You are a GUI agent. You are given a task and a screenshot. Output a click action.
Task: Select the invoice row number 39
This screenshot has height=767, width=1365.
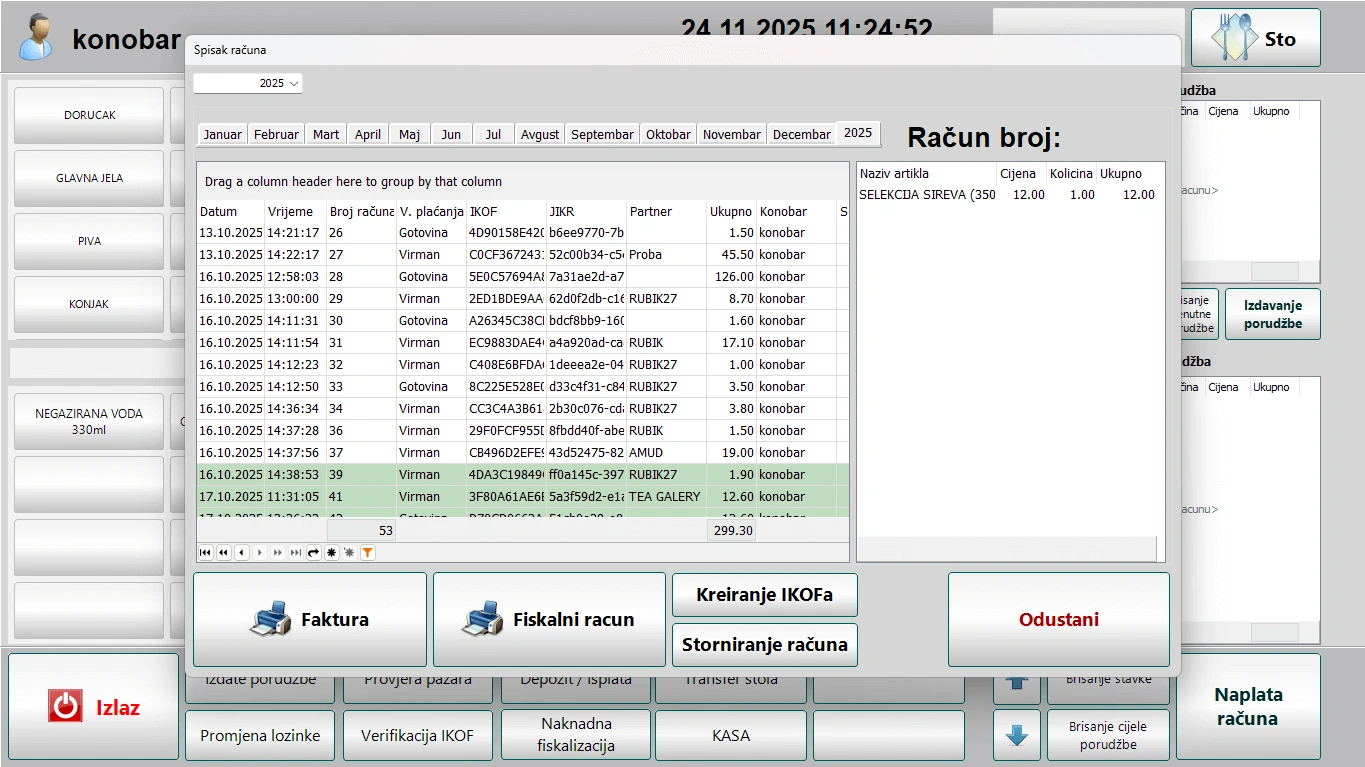tap(523, 475)
